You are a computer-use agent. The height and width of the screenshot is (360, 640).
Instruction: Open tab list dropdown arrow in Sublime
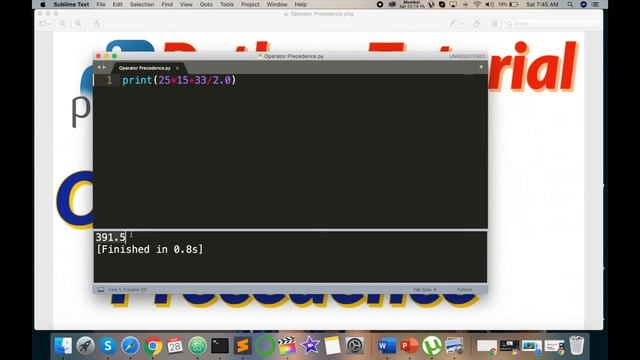(x=481, y=67)
